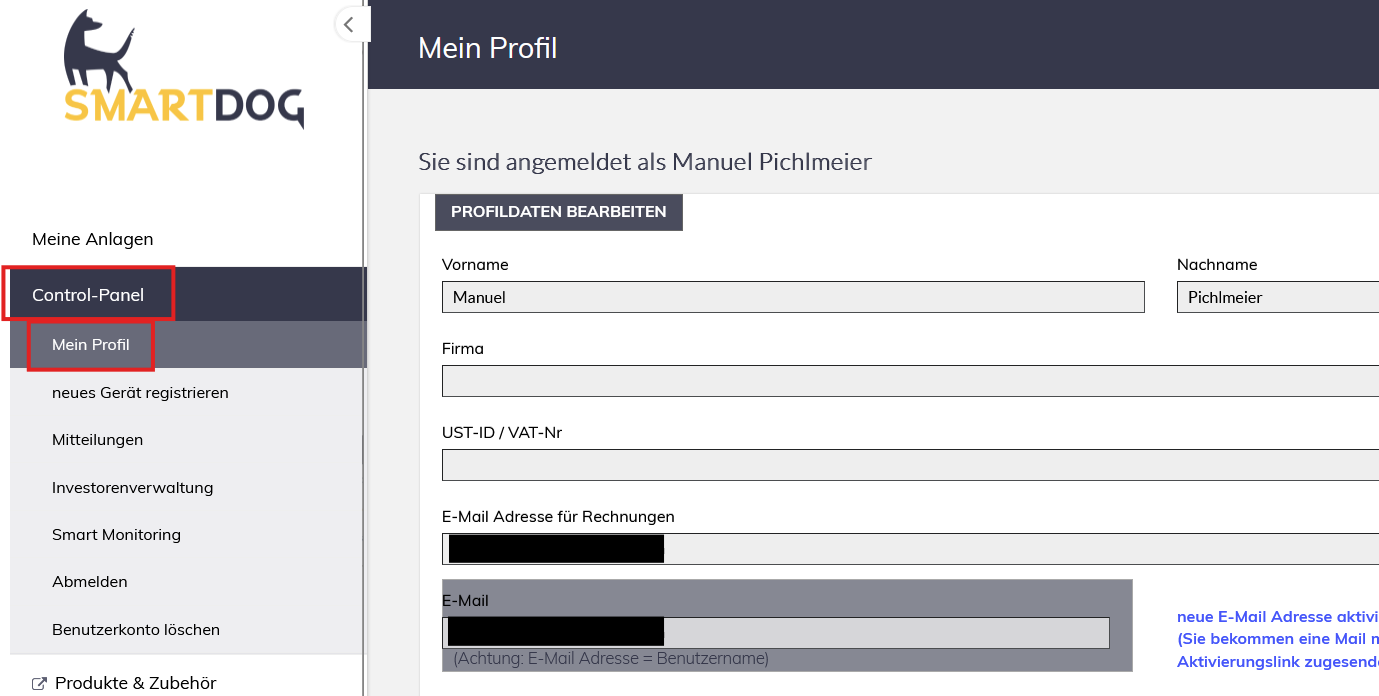Image resolution: width=1379 pixels, height=696 pixels.
Task: Click the Profildaten bearbeiten tab
Action: click(x=558, y=212)
